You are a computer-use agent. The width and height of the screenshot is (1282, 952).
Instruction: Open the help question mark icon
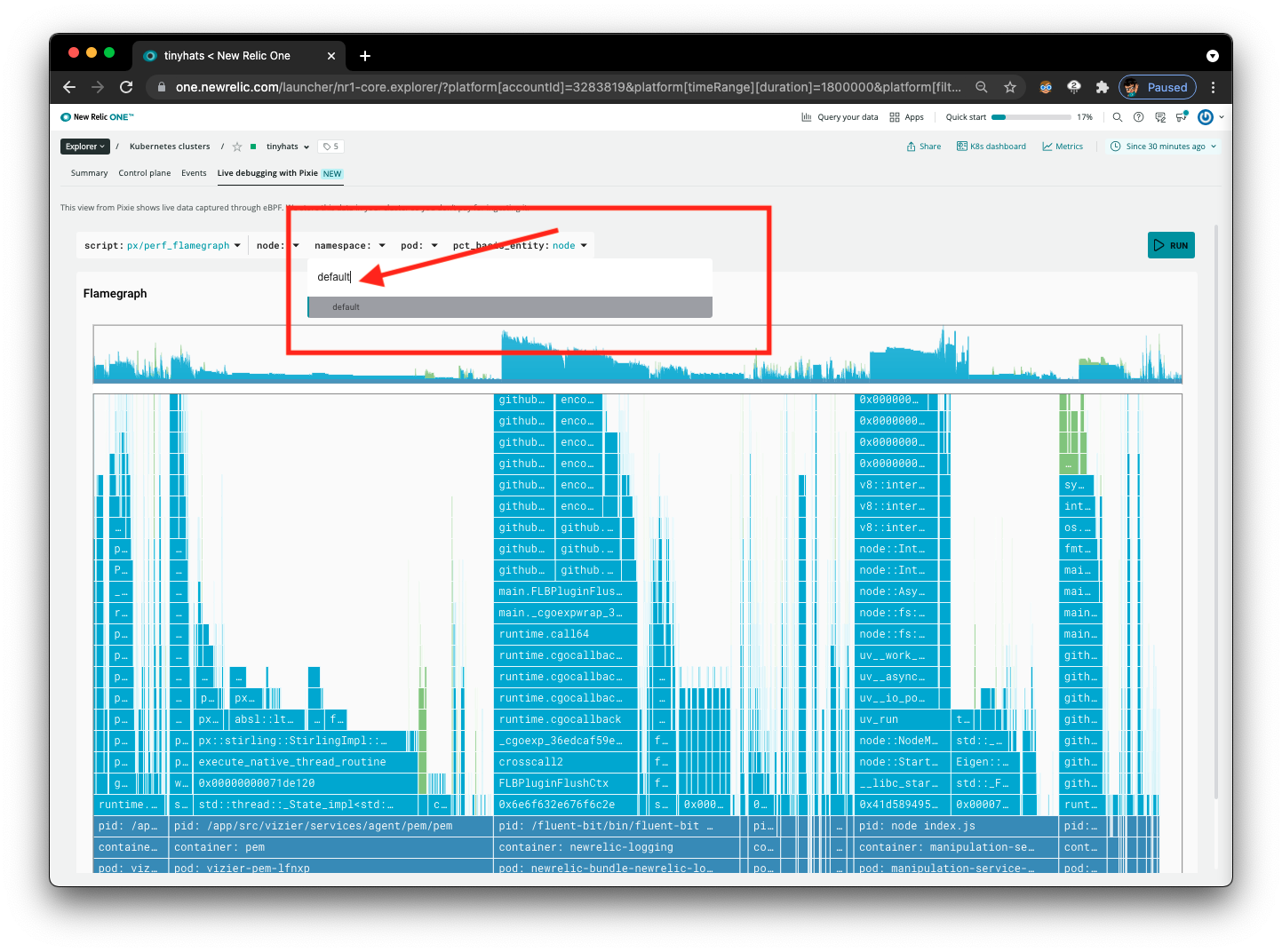click(x=1138, y=117)
